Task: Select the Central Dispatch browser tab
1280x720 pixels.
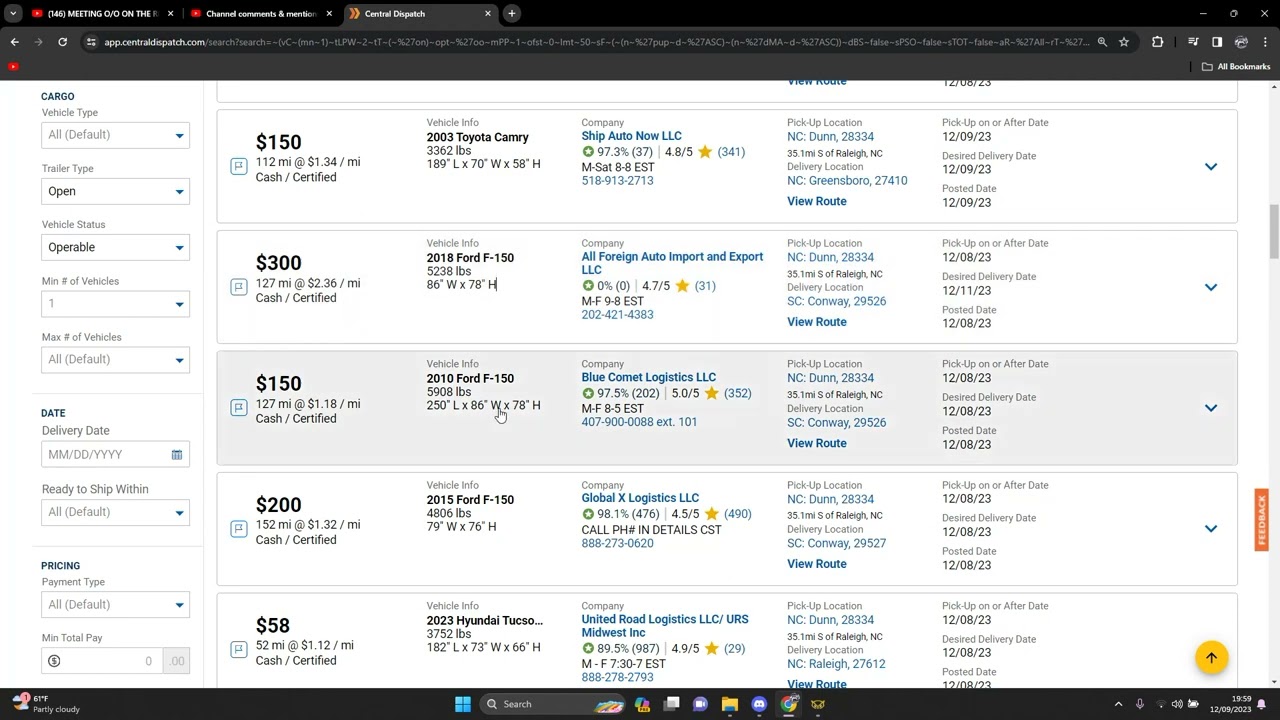Action: coord(420,14)
